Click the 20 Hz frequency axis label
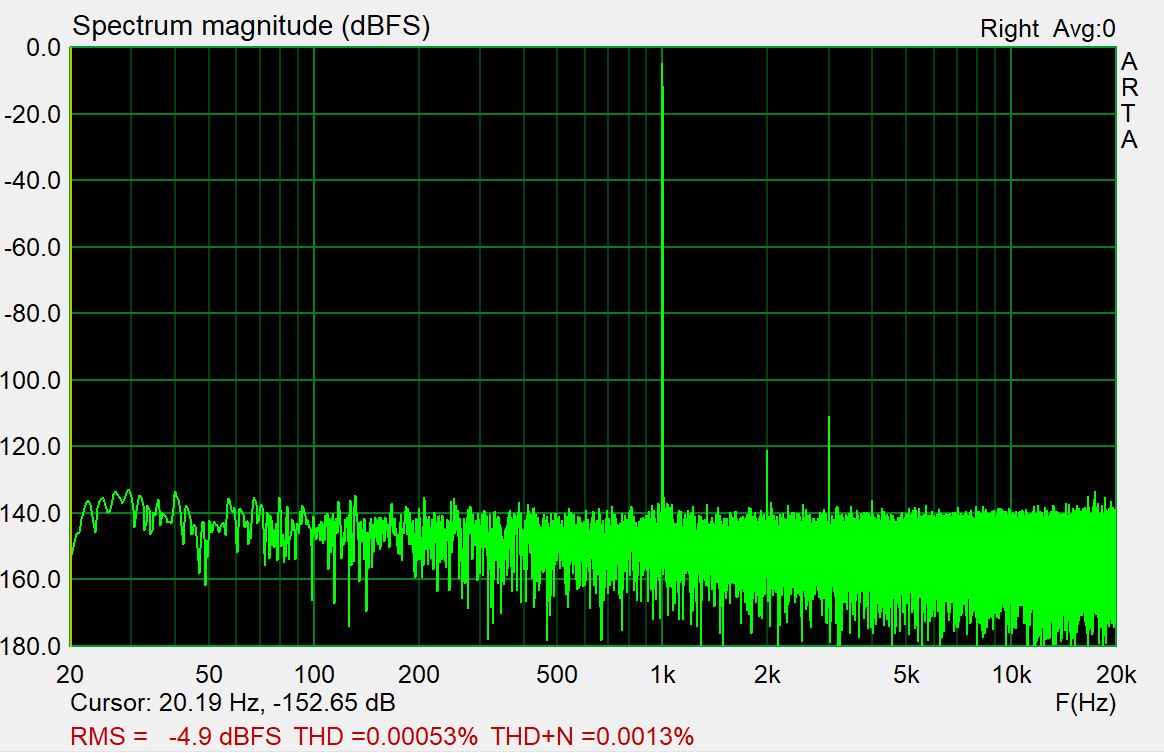Screen dimensions: 1164x753 click(x=70, y=674)
